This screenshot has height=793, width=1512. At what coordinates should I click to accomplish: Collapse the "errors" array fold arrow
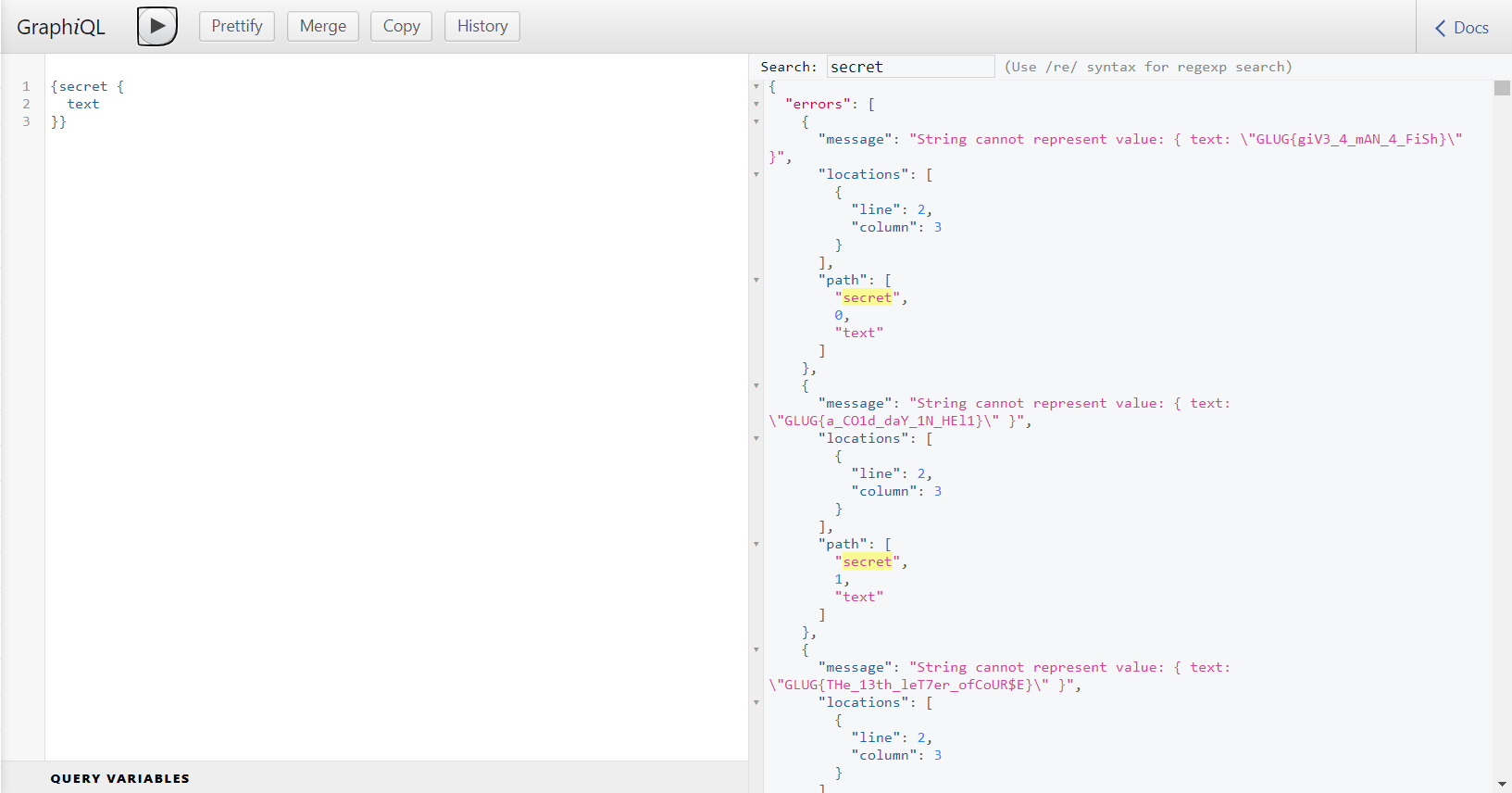pos(756,104)
